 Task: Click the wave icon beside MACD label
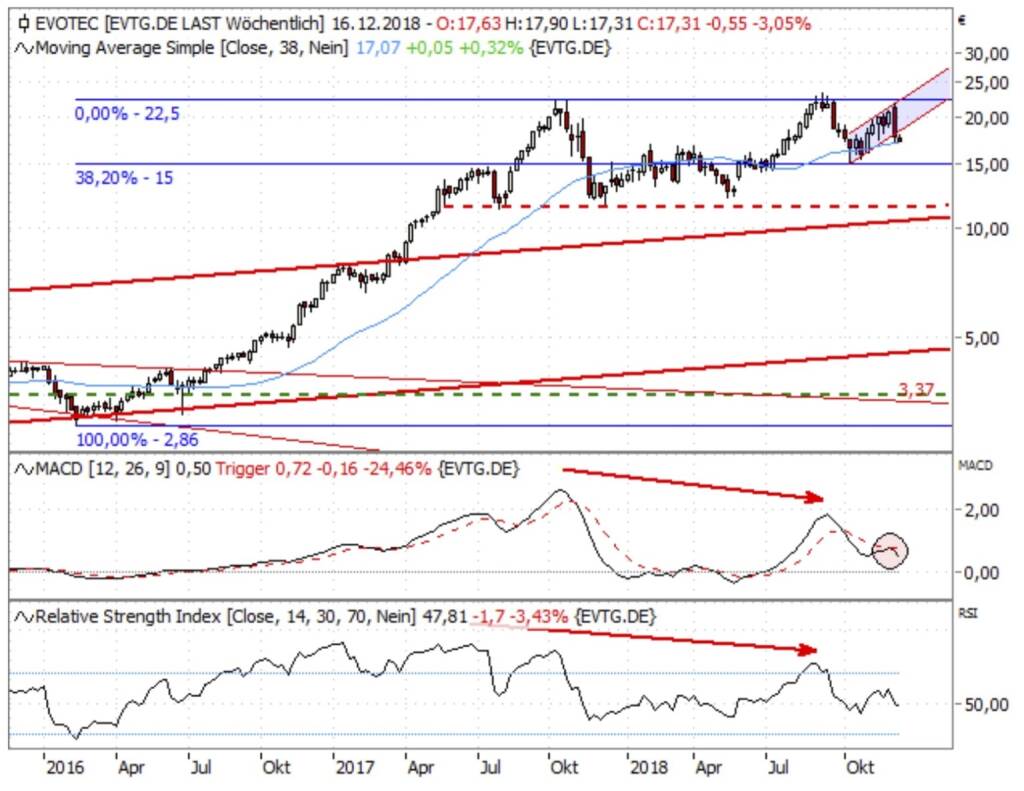click(24, 469)
